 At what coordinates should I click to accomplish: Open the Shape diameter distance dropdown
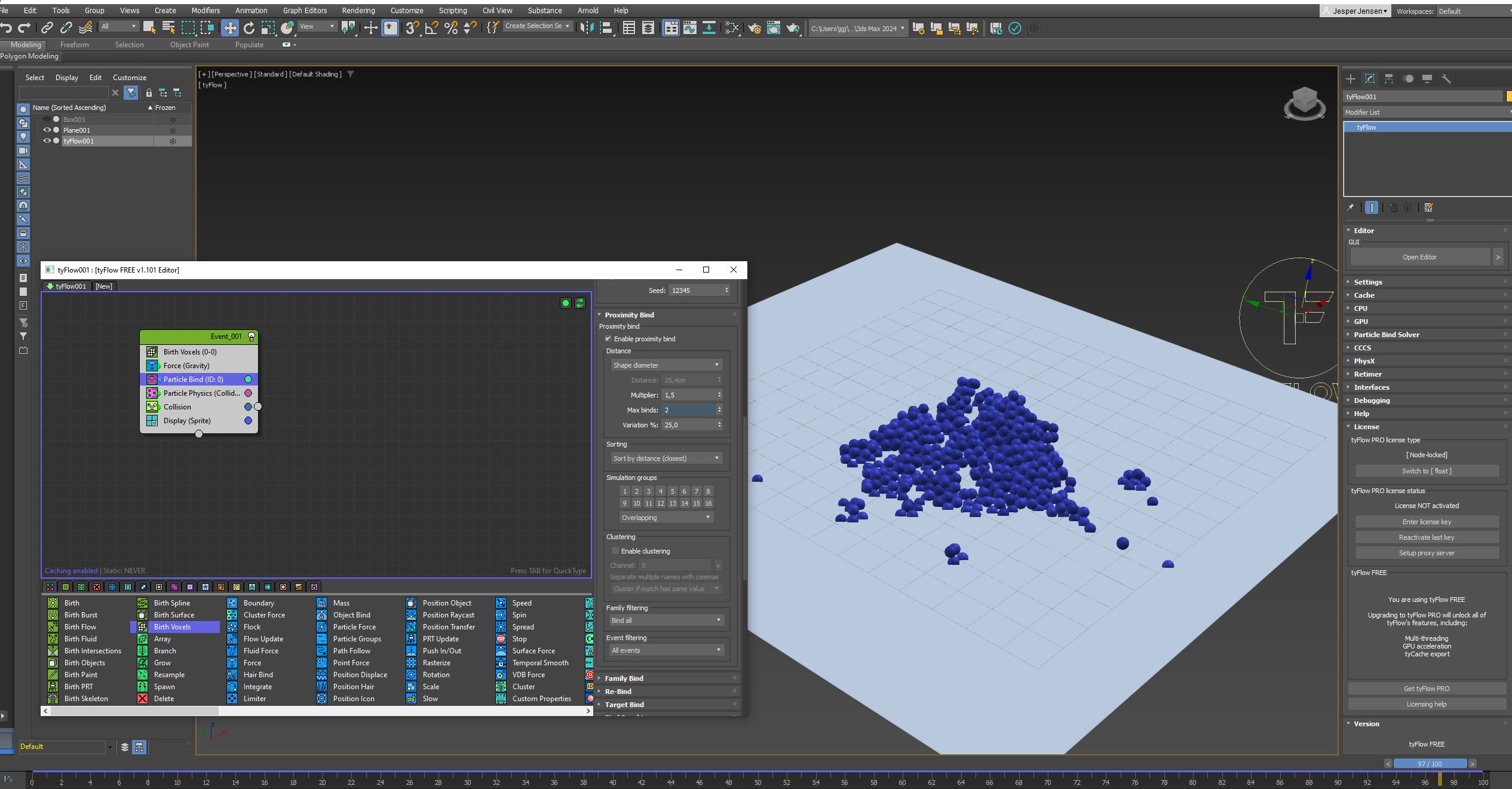tap(665, 365)
